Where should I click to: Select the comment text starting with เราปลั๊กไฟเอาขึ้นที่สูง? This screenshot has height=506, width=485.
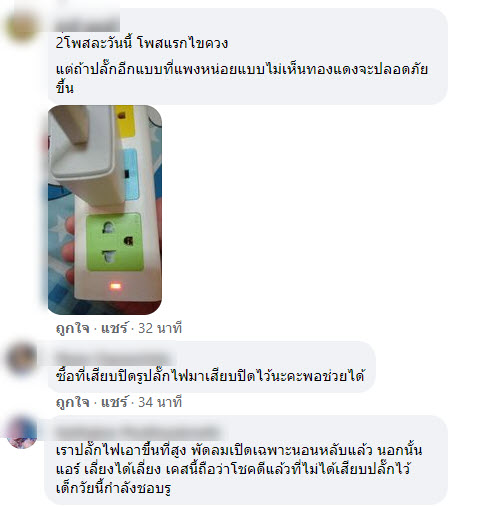tap(239, 469)
